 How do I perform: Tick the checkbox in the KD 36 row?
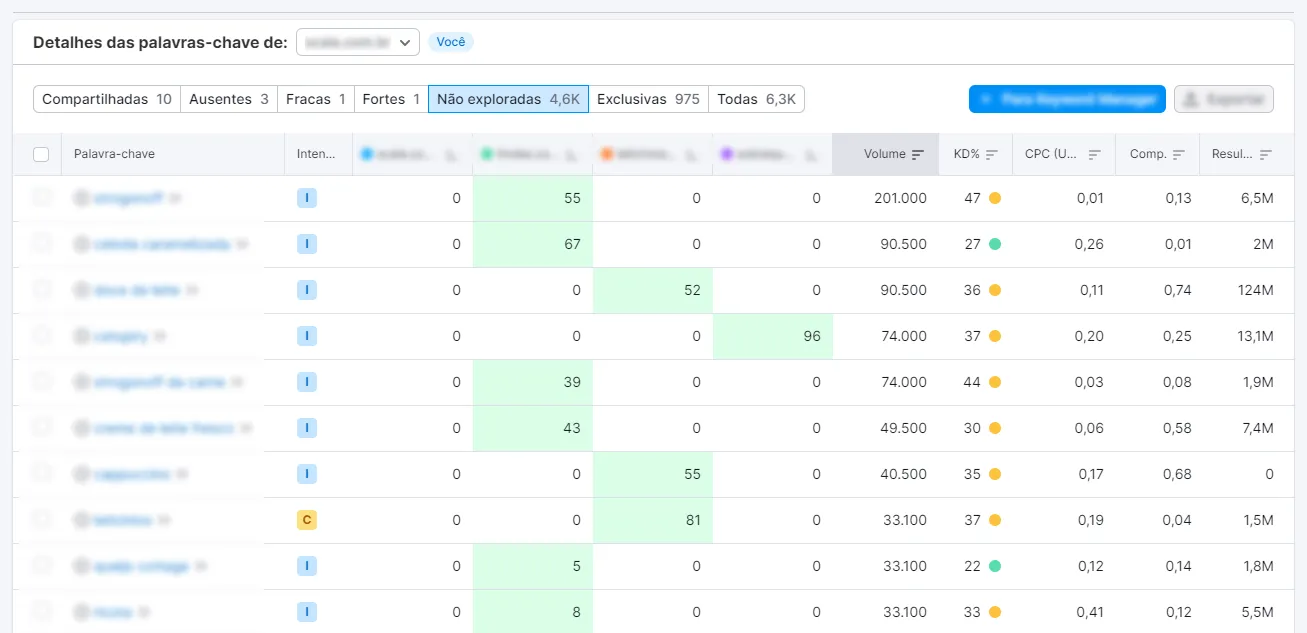[x=41, y=289]
